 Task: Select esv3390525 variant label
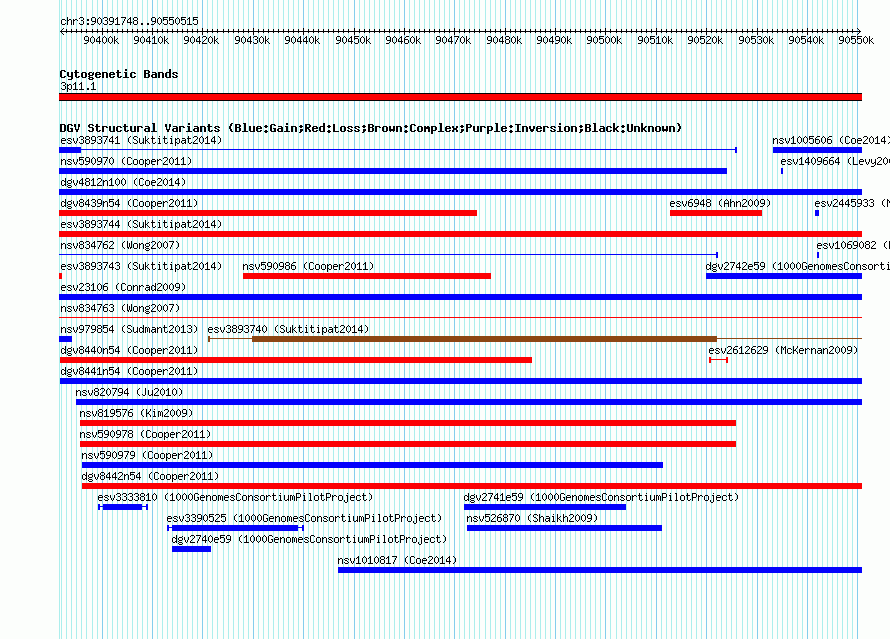click(304, 518)
